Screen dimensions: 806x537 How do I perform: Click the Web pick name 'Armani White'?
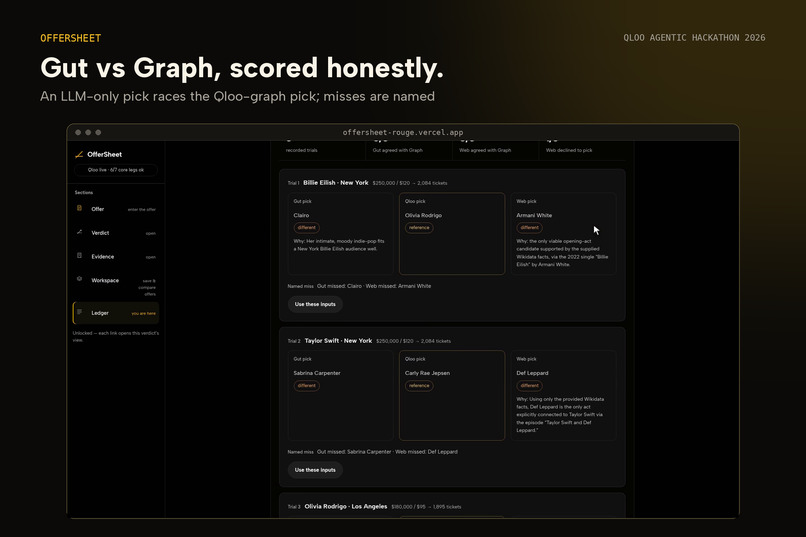click(534, 215)
